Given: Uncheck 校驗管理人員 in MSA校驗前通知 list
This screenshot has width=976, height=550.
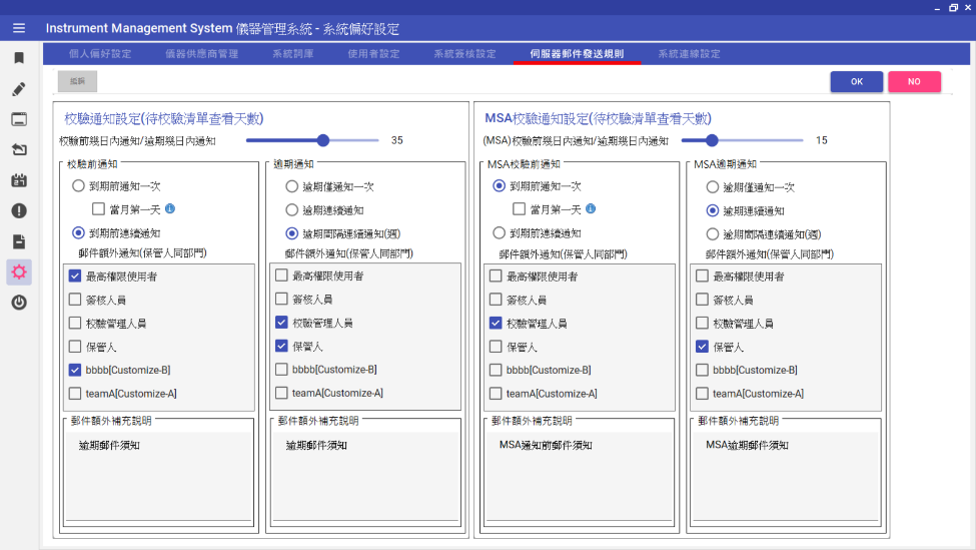Looking at the screenshot, I should coord(496,323).
